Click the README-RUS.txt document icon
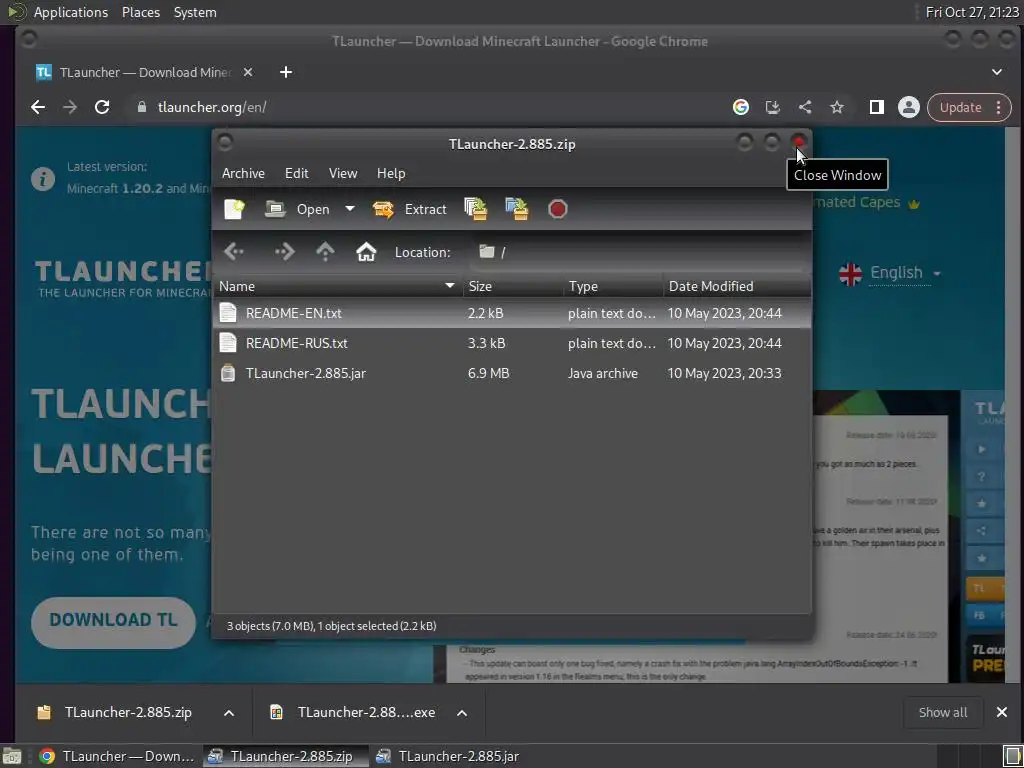This screenshot has height=768, width=1024. coord(227,343)
